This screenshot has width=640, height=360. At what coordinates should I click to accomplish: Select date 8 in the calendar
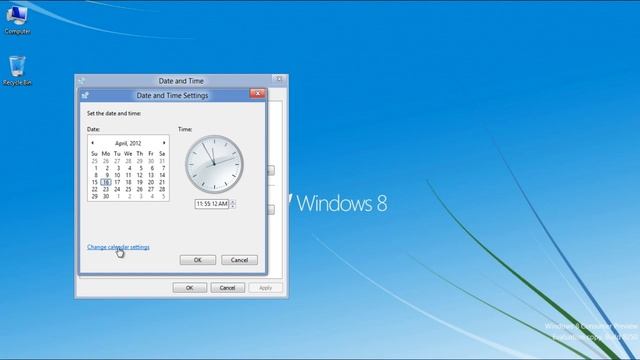point(96,175)
